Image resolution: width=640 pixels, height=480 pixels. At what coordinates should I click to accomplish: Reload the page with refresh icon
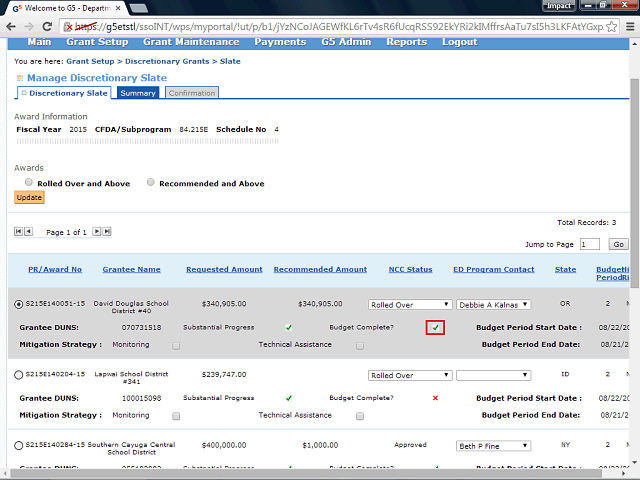pyautogui.click(x=47, y=27)
